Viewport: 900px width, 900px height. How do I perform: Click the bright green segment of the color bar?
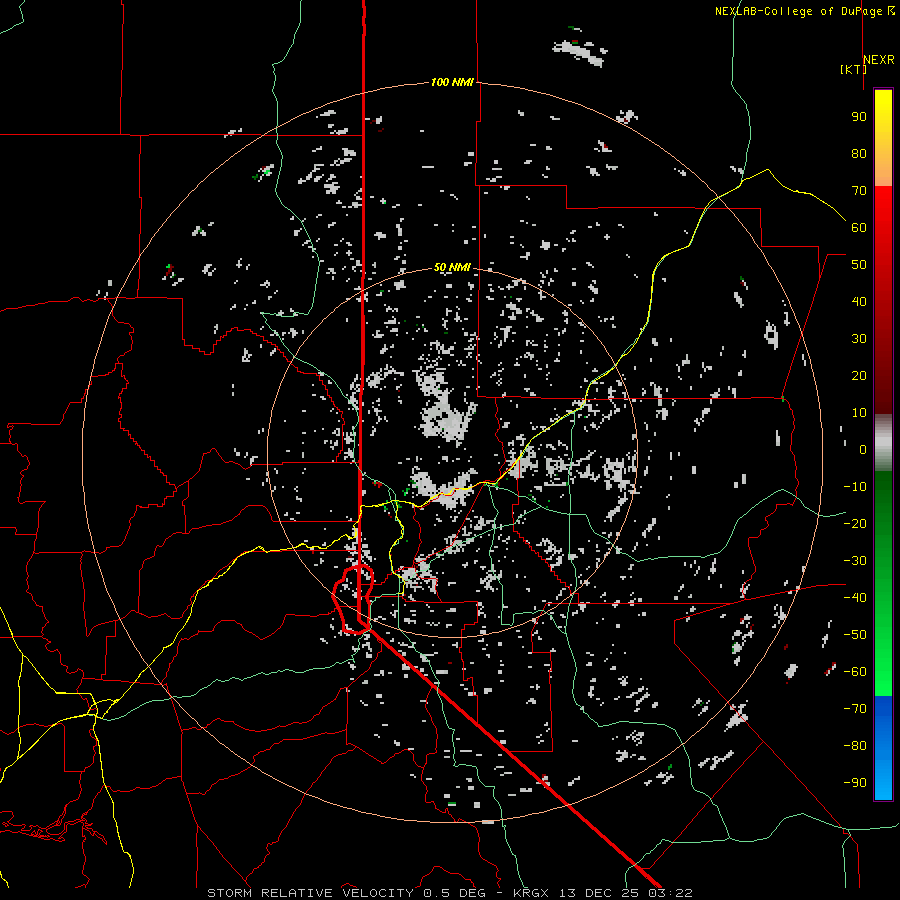[x=883, y=660]
